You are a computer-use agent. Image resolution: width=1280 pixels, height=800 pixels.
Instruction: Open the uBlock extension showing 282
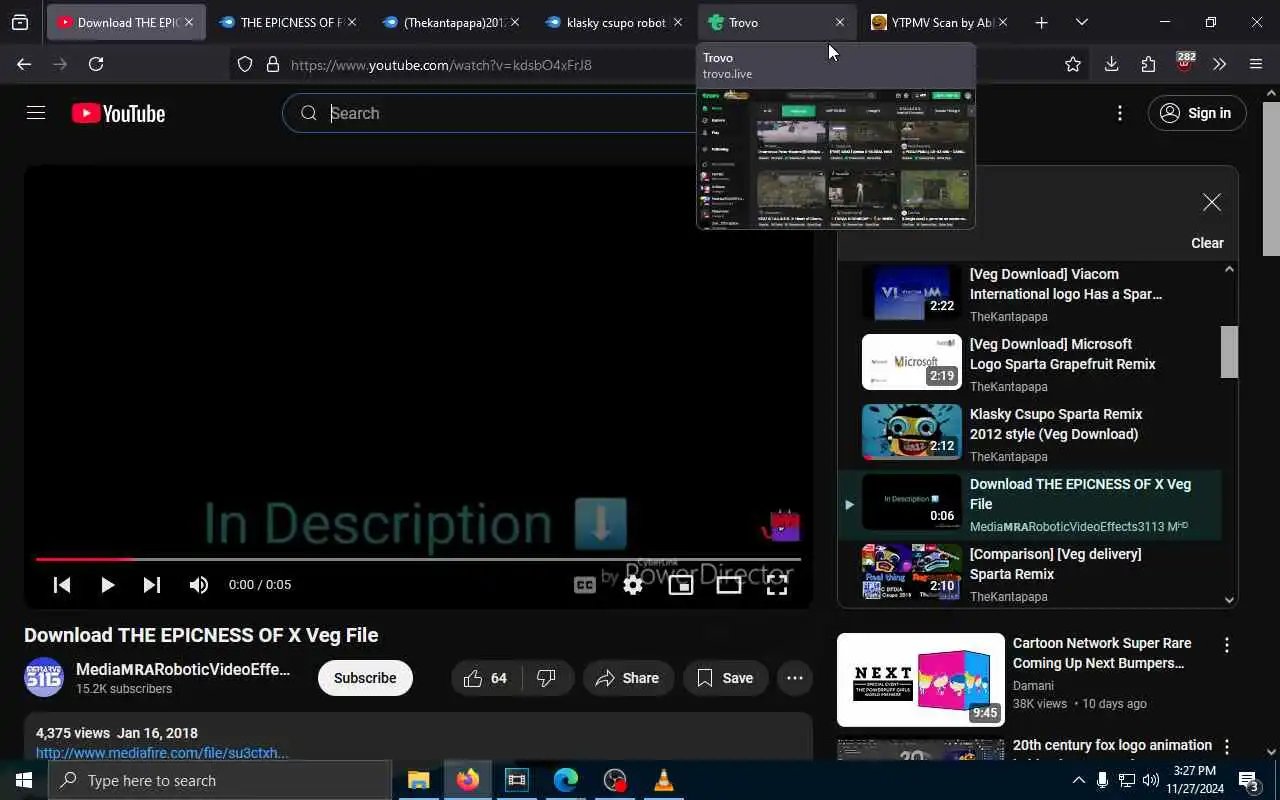tap(1185, 63)
